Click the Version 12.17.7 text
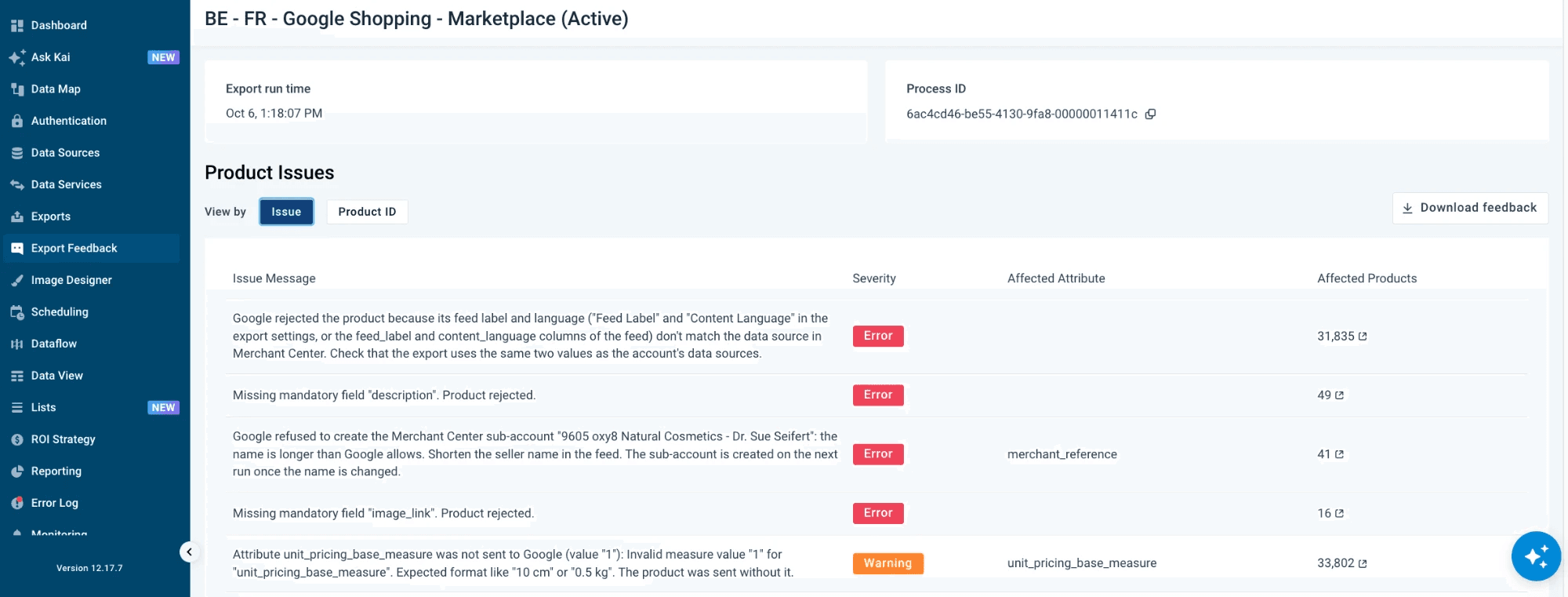The height and width of the screenshot is (597, 1568). [89, 569]
